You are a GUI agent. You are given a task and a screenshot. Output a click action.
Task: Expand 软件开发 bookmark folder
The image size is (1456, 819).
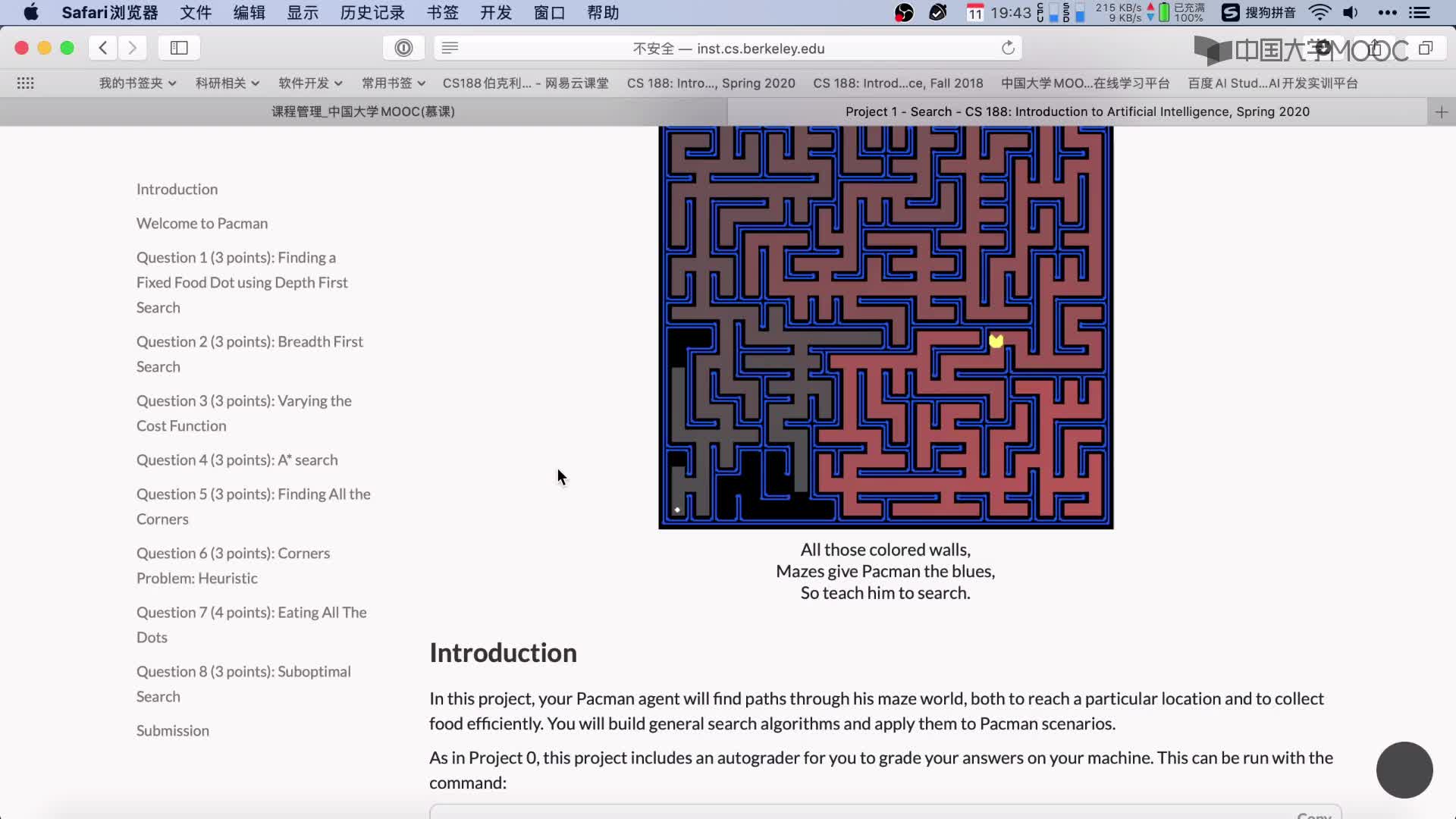310,83
